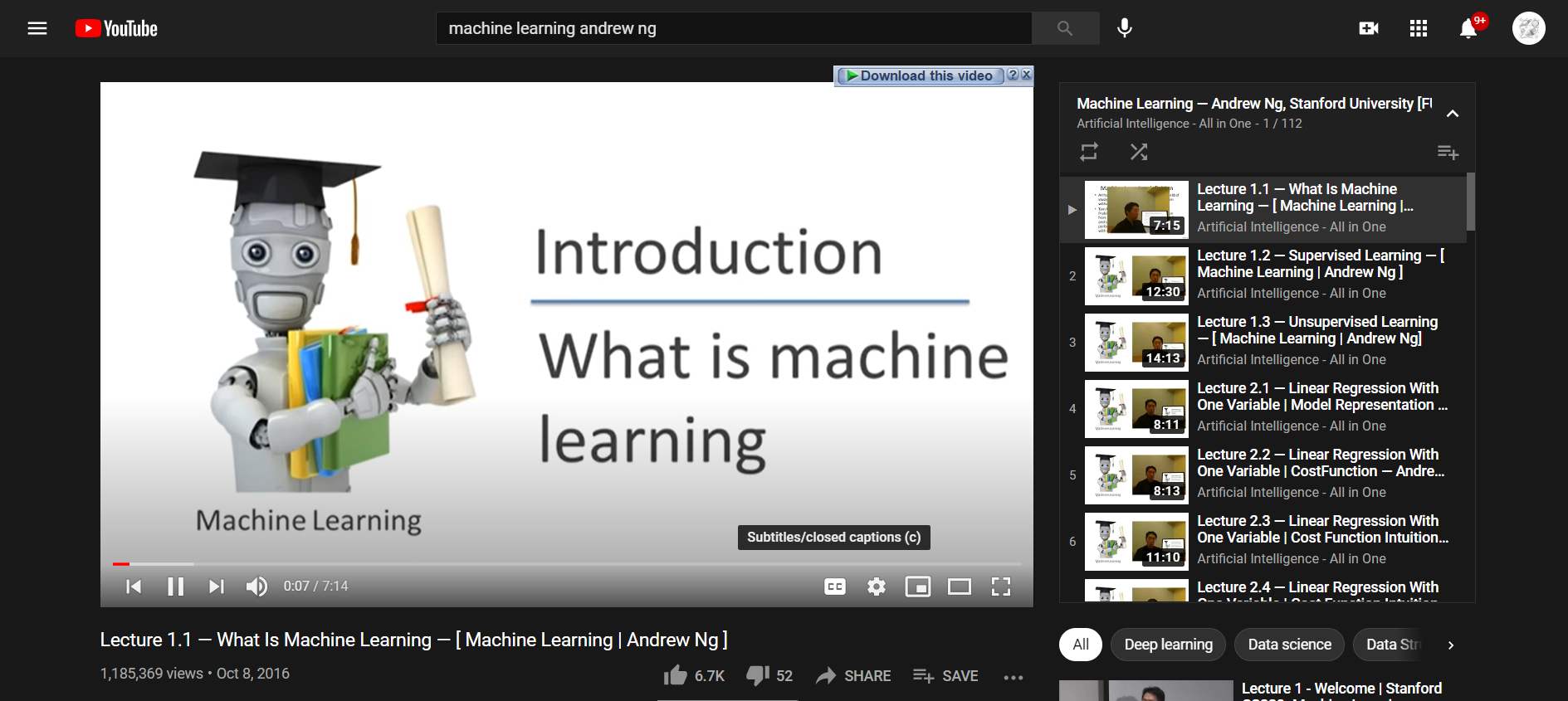Like the video (6.7K)
The image size is (1568, 701).
pyautogui.click(x=694, y=675)
